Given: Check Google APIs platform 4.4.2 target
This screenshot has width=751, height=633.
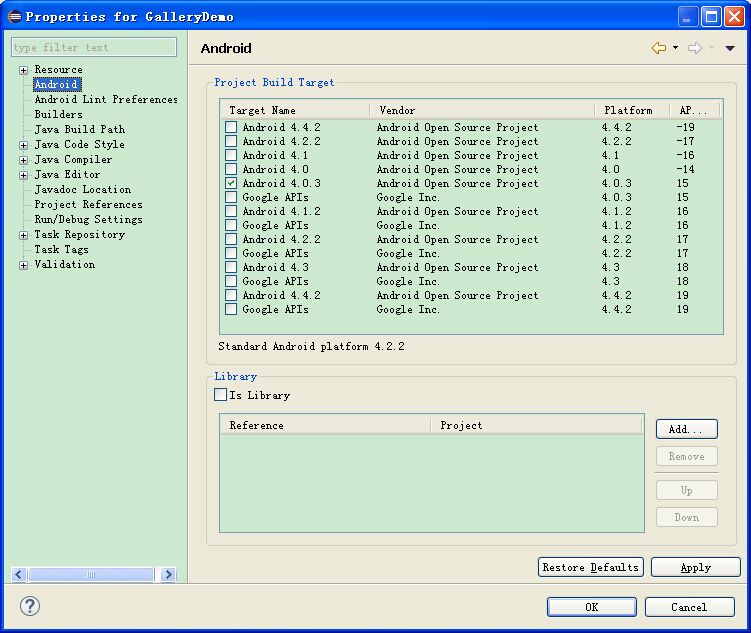Looking at the screenshot, I should click(231, 309).
